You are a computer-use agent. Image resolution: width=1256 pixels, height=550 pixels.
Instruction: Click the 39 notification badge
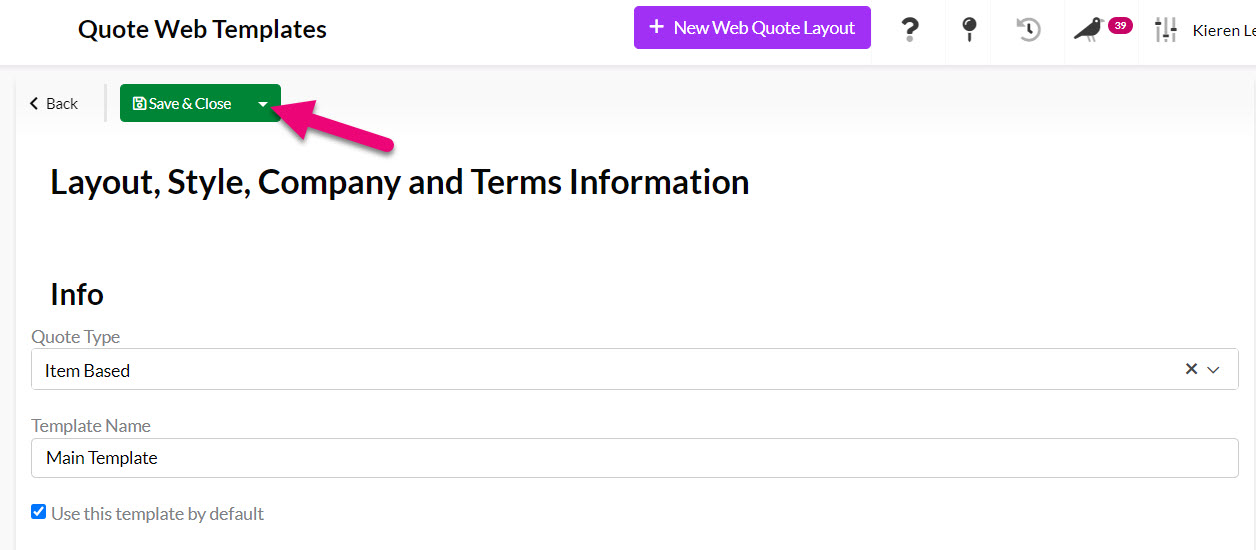coord(1120,26)
